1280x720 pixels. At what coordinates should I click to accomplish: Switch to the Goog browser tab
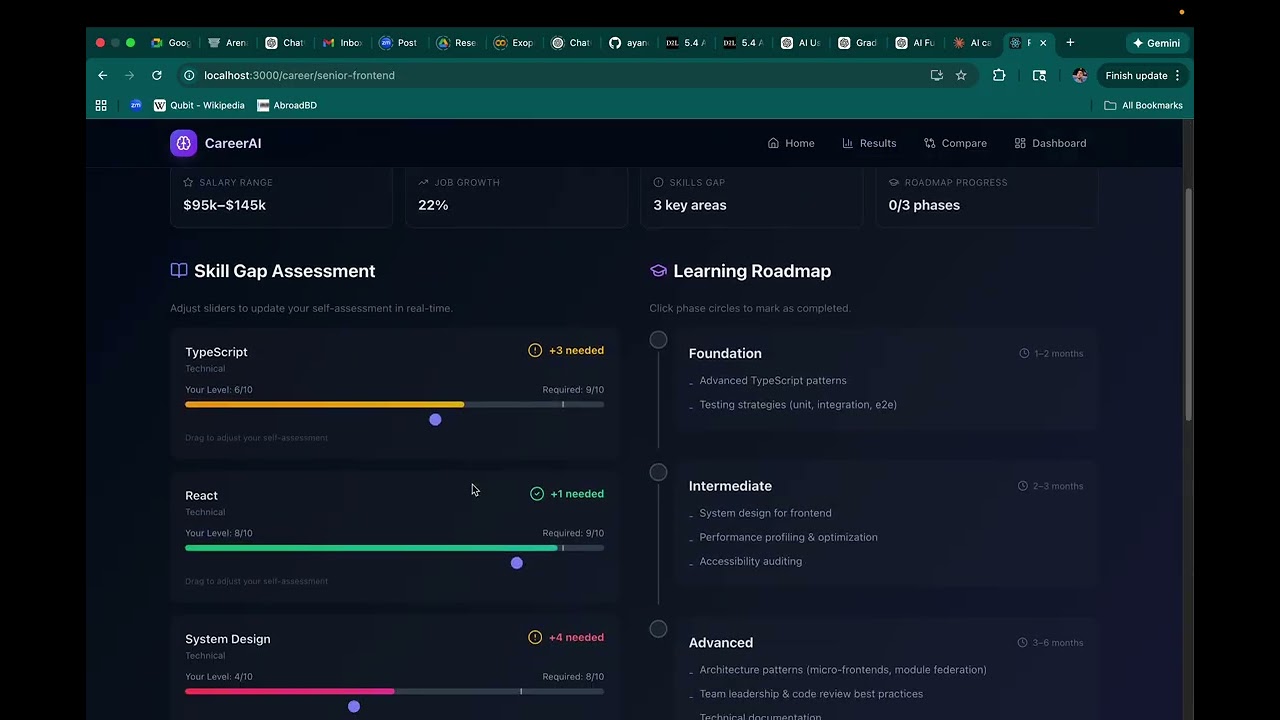coord(171,43)
